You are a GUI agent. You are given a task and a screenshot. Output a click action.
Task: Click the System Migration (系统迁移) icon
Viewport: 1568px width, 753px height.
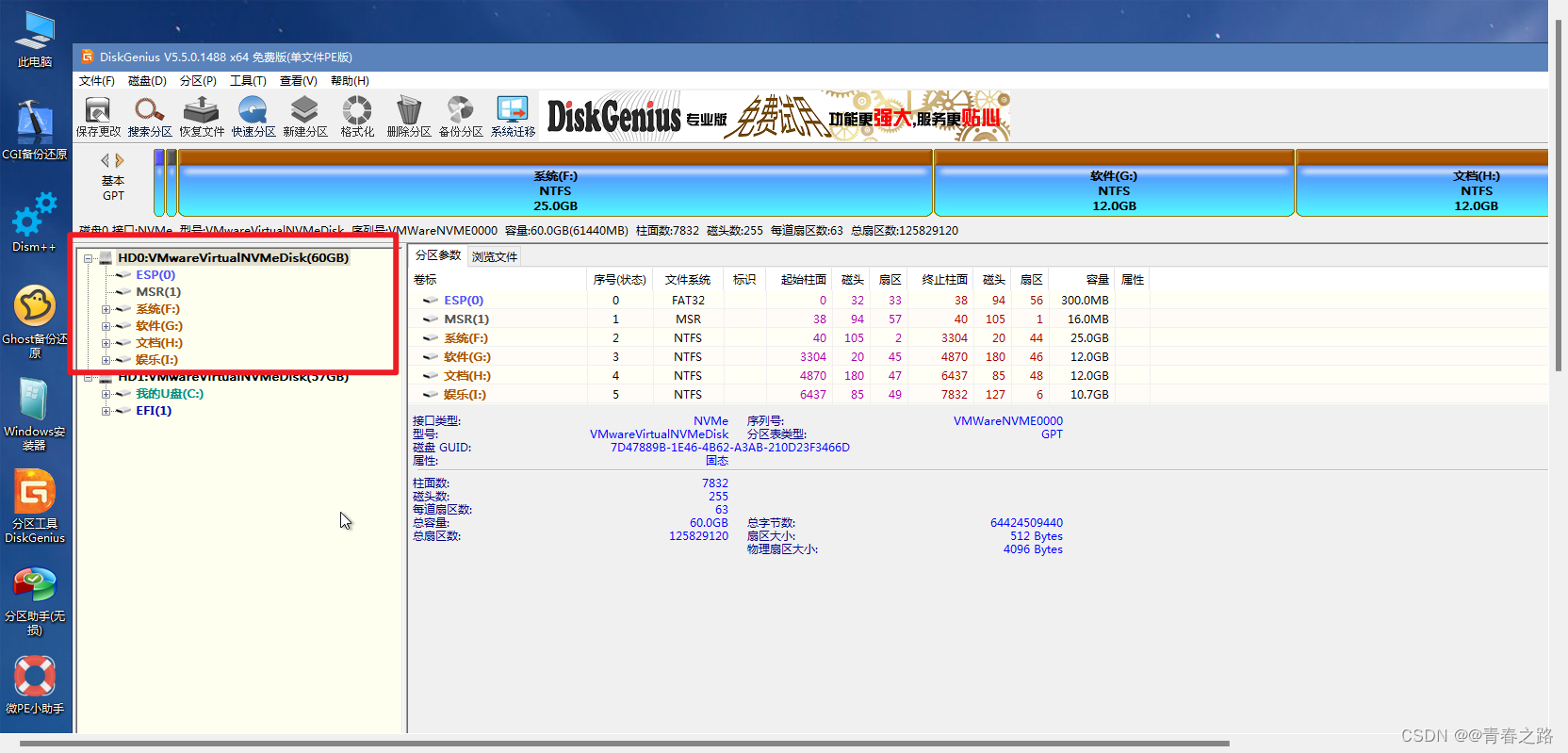(x=513, y=117)
